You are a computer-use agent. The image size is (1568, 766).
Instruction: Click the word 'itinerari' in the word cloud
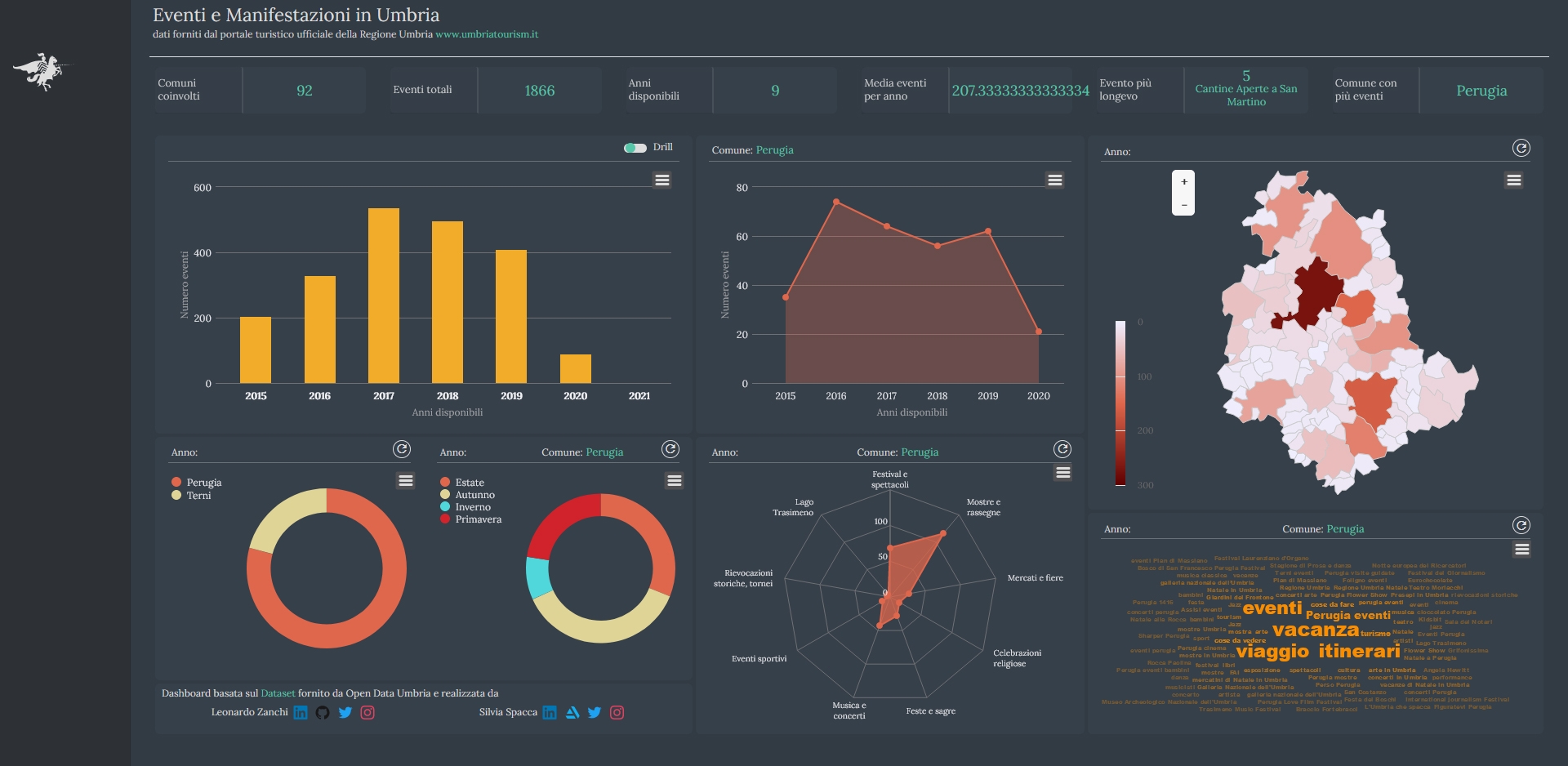point(1359,650)
